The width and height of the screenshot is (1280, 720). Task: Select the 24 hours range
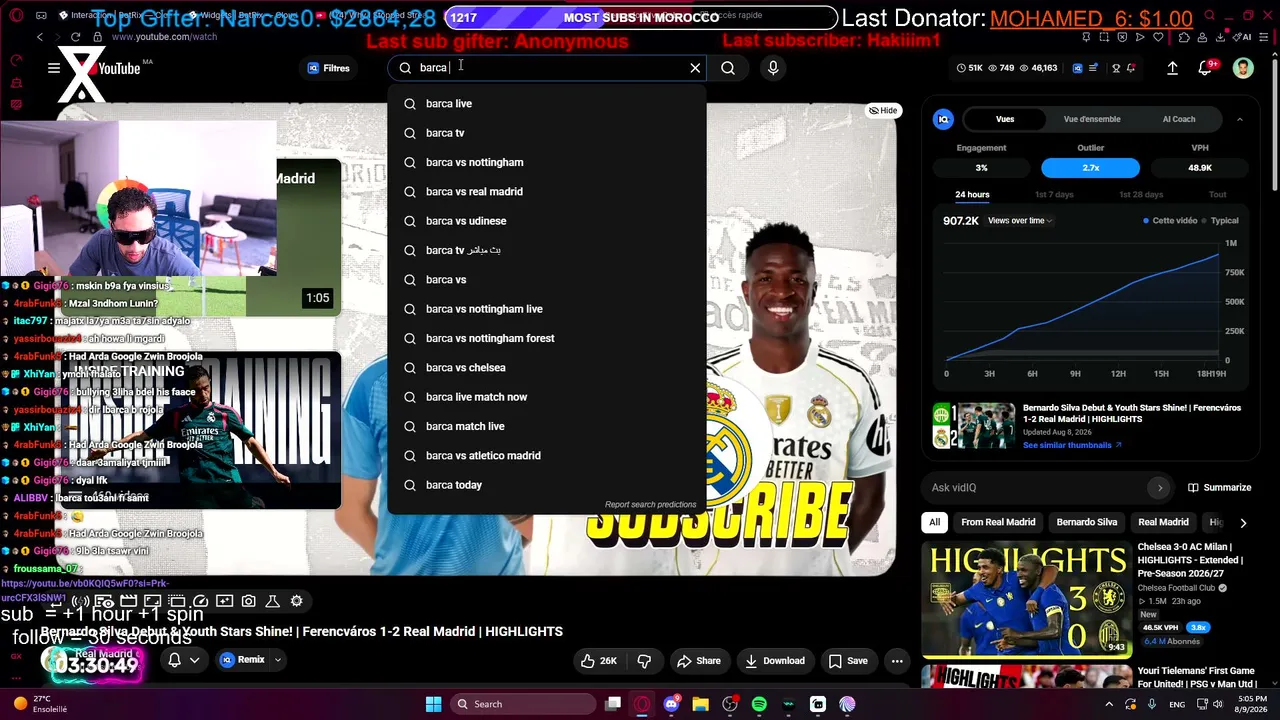(972, 195)
